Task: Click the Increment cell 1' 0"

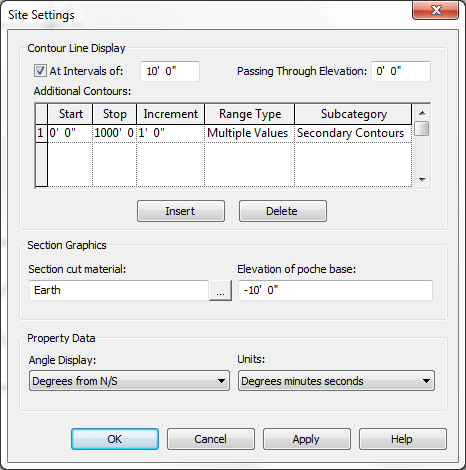Action: click(x=171, y=133)
